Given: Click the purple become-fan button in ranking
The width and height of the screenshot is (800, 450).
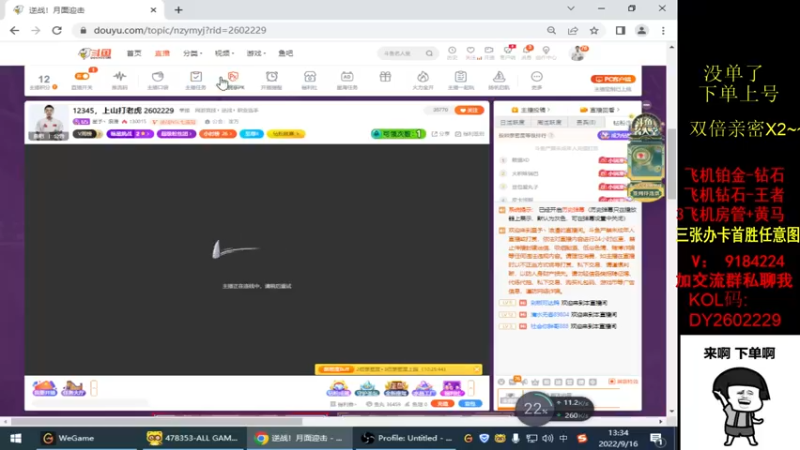Looking at the screenshot, I should [612, 135].
